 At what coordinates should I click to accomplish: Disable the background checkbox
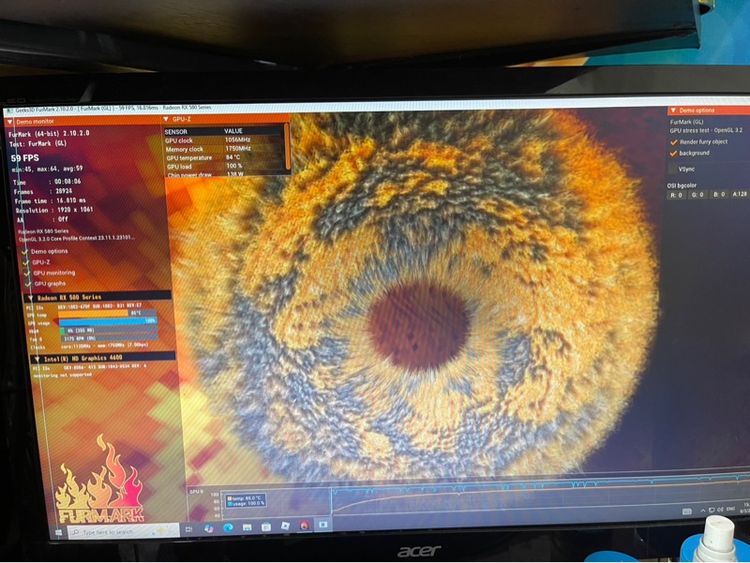click(x=672, y=153)
